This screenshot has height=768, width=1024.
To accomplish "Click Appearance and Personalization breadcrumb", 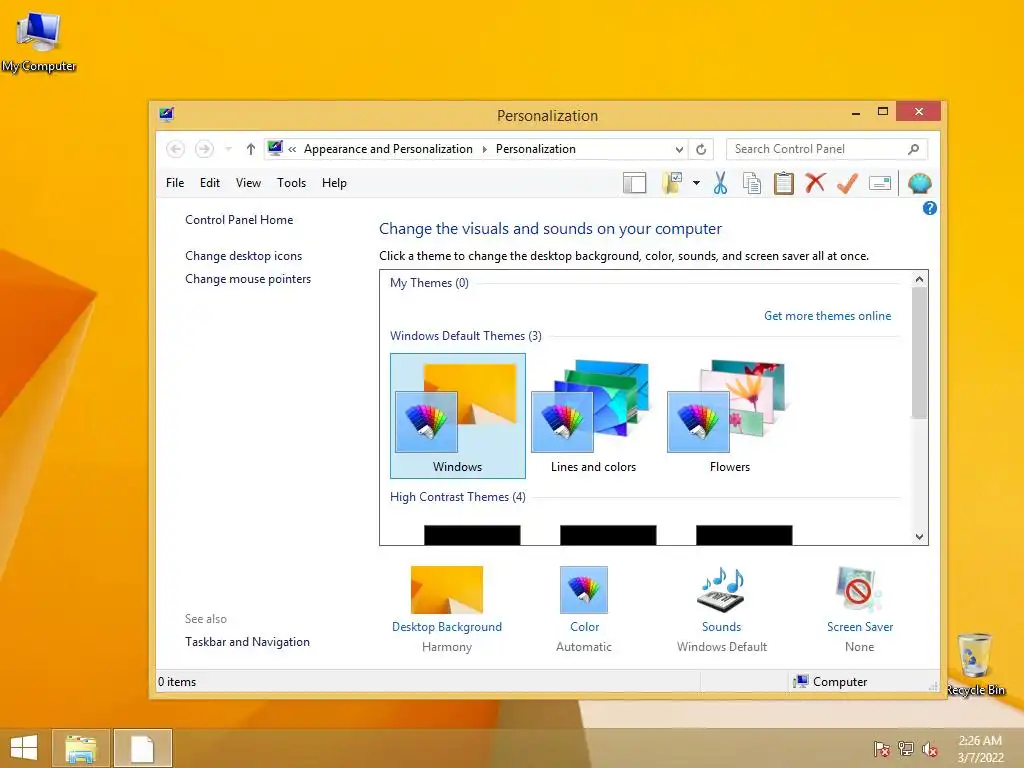I will tap(388, 149).
